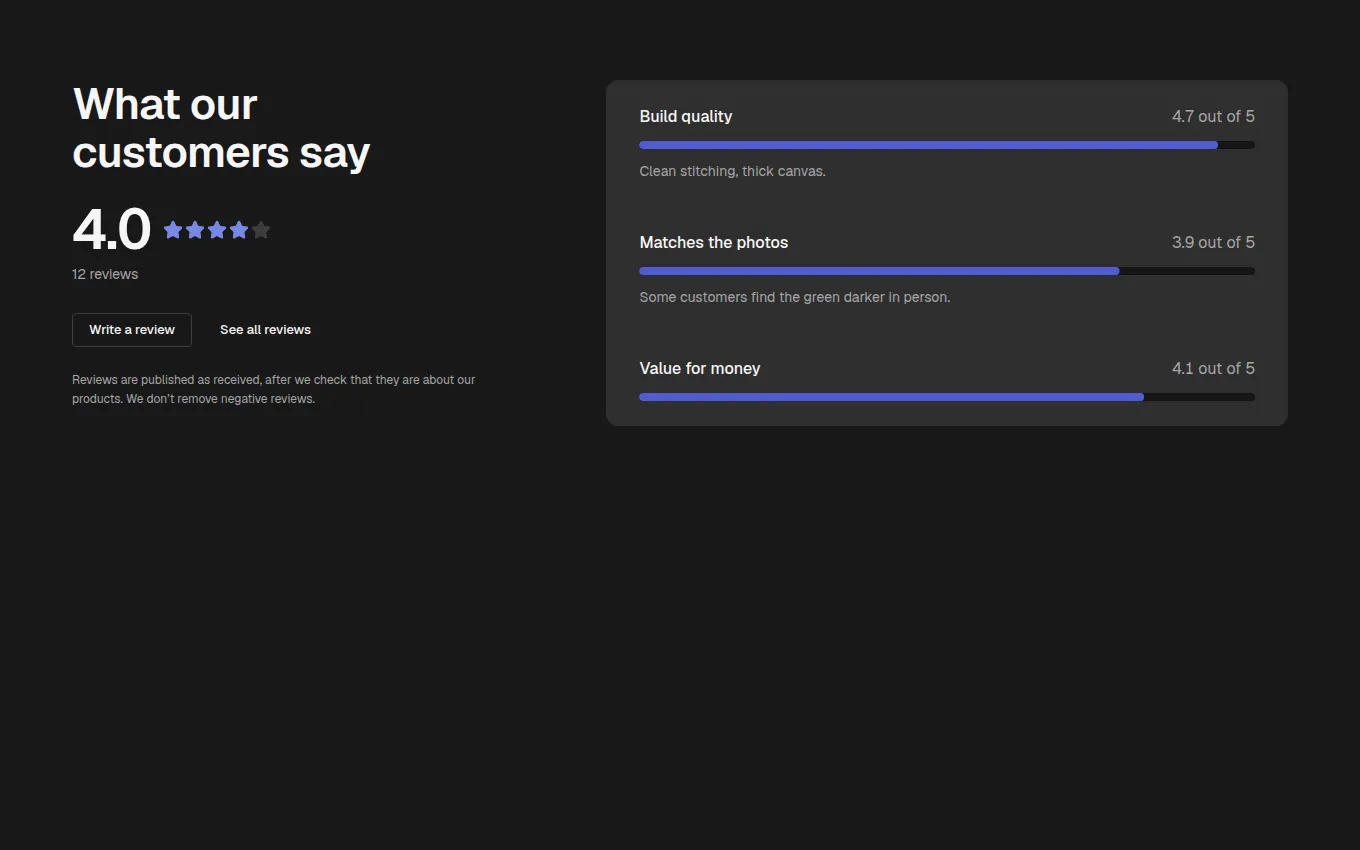Click the Value for money progress bar
The height and width of the screenshot is (850, 1360).
click(947, 397)
